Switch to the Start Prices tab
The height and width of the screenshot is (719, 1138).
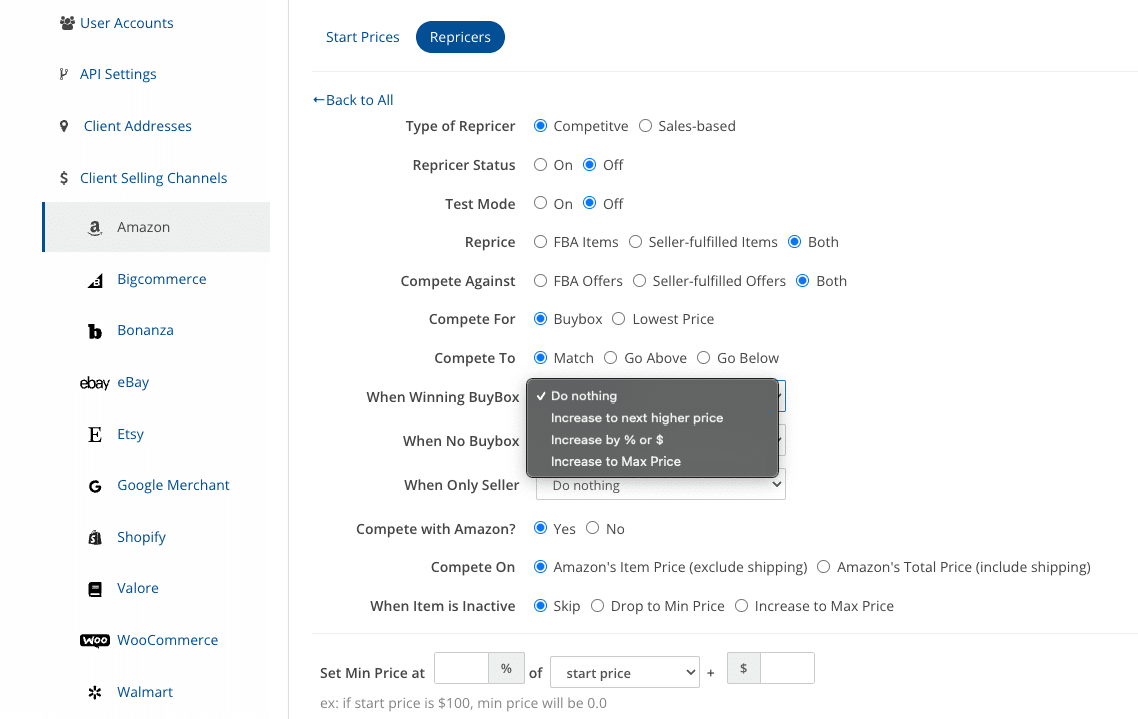pyautogui.click(x=362, y=37)
